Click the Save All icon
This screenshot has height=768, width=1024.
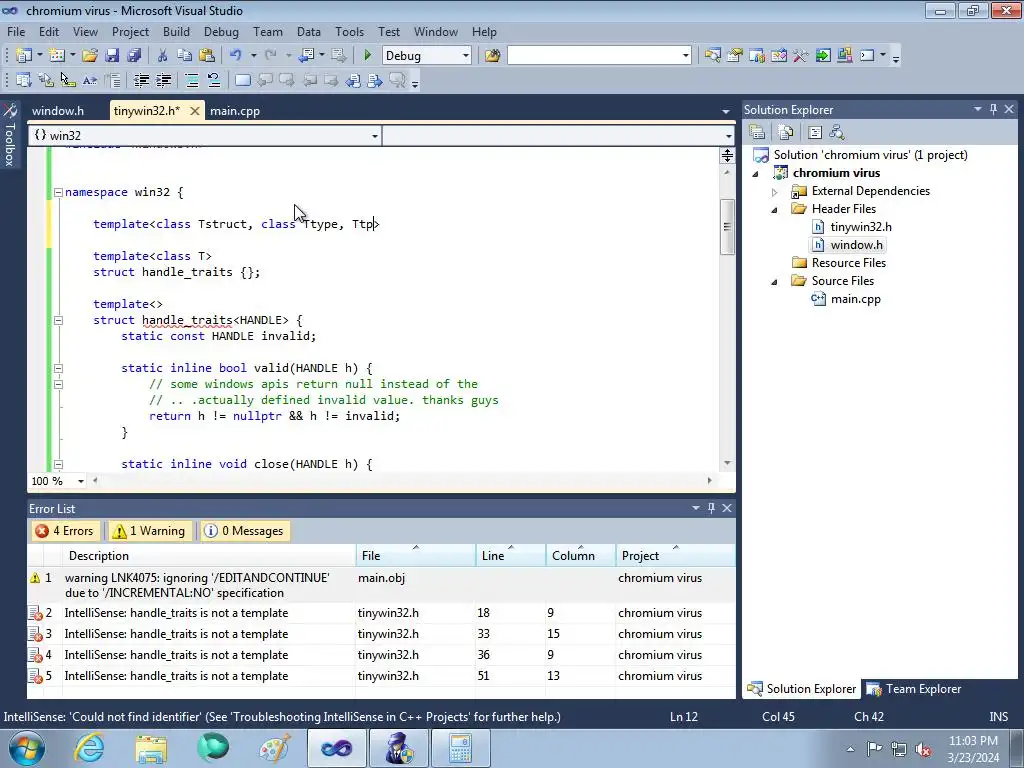click(134, 56)
